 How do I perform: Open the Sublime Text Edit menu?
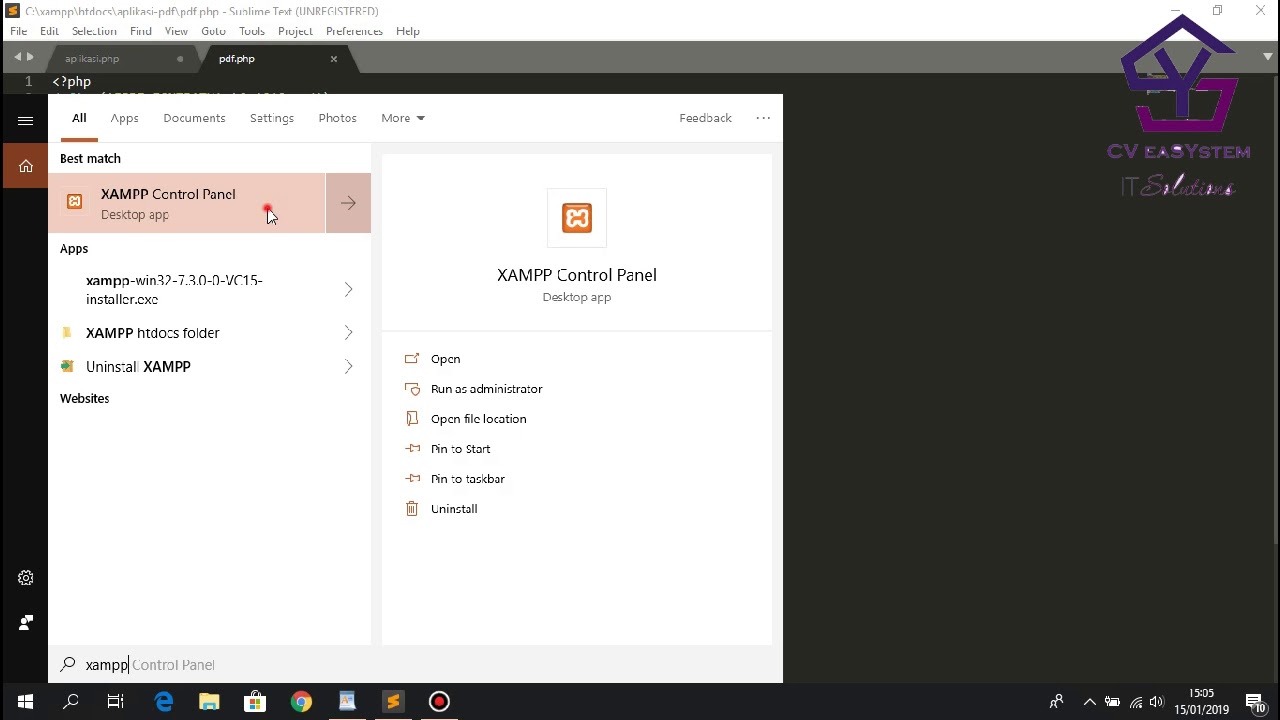pos(49,31)
